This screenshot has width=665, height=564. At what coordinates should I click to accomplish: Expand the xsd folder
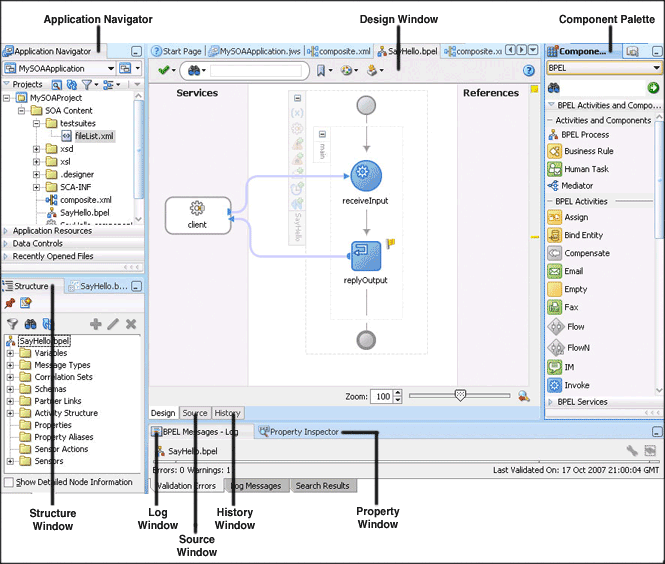point(36,149)
